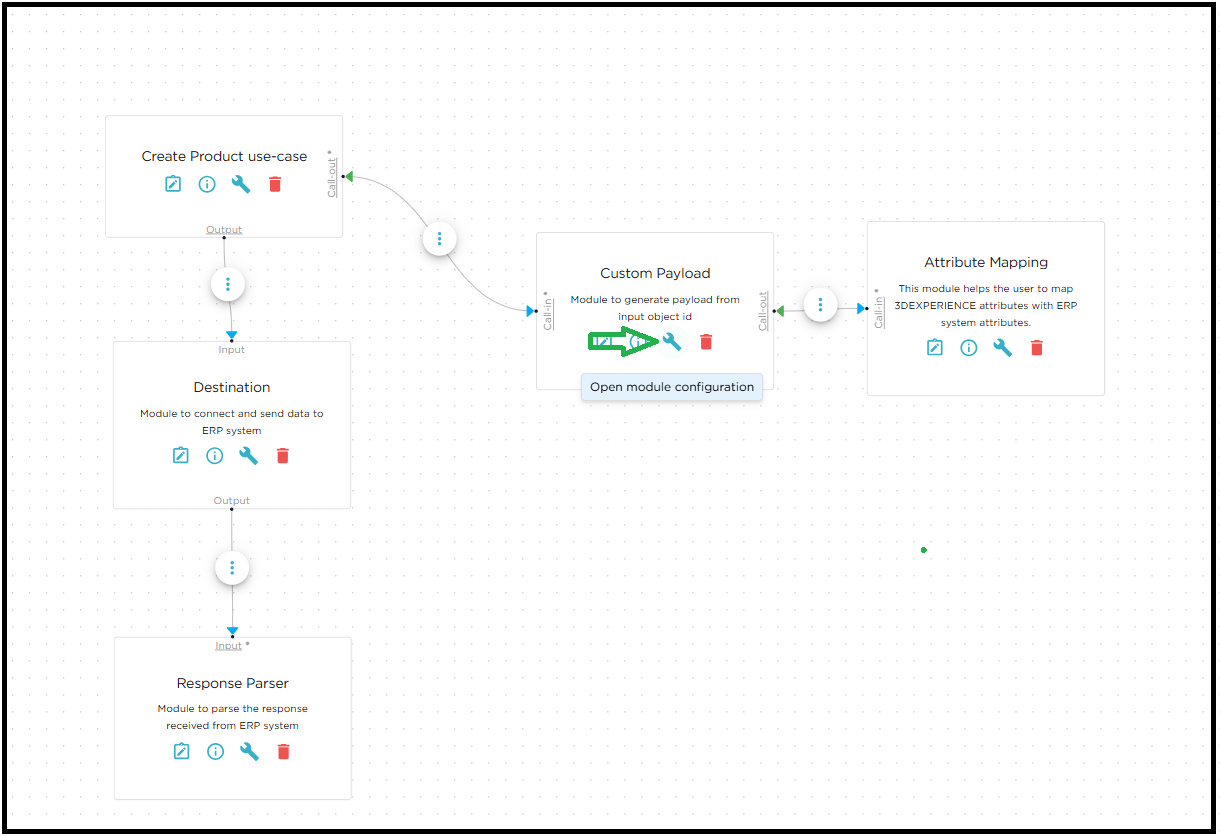
Task: Open link menu between Destination and Response Parser
Action: (x=232, y=568)
